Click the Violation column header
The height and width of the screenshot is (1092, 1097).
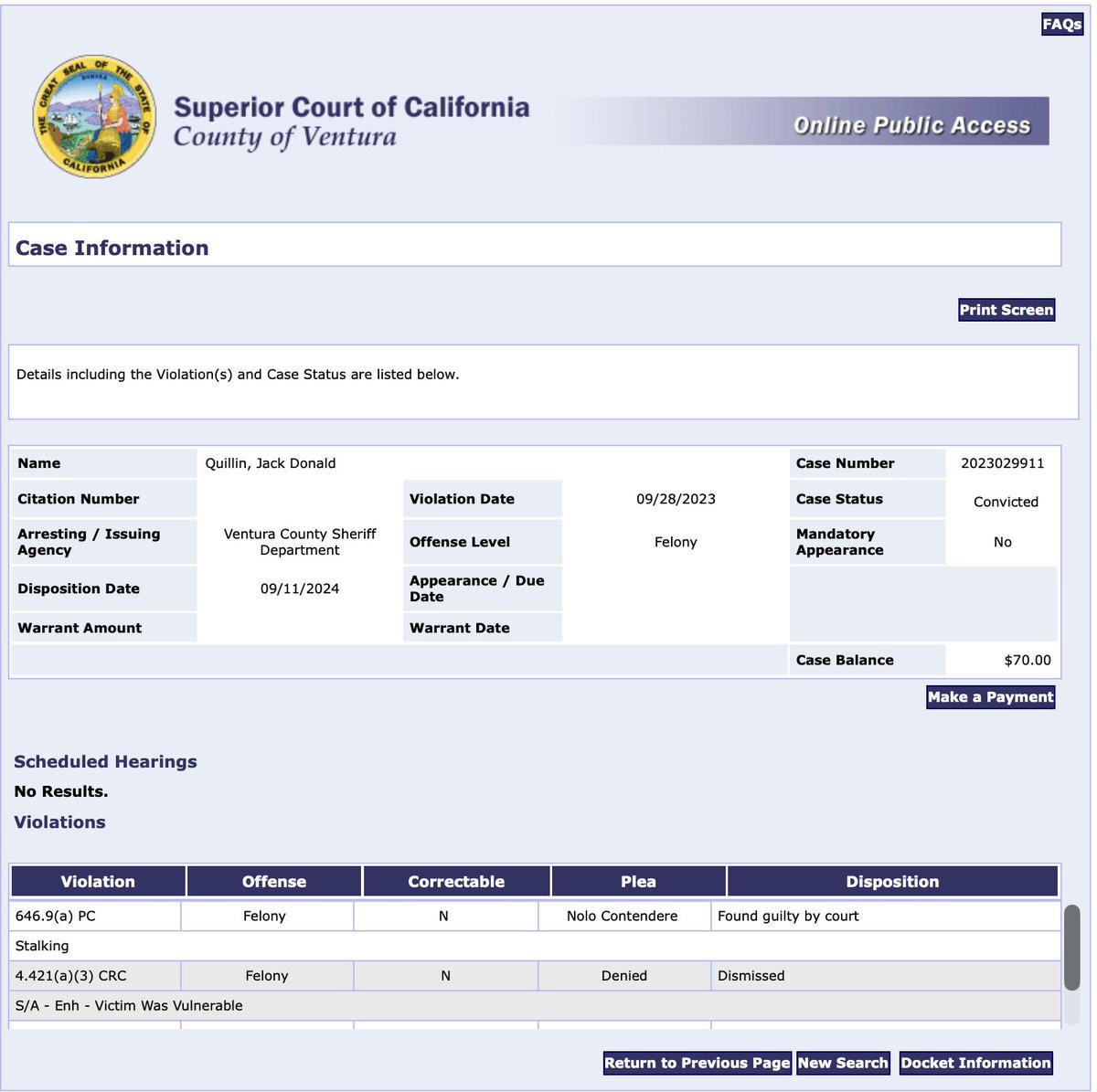[x=98, y=882]
